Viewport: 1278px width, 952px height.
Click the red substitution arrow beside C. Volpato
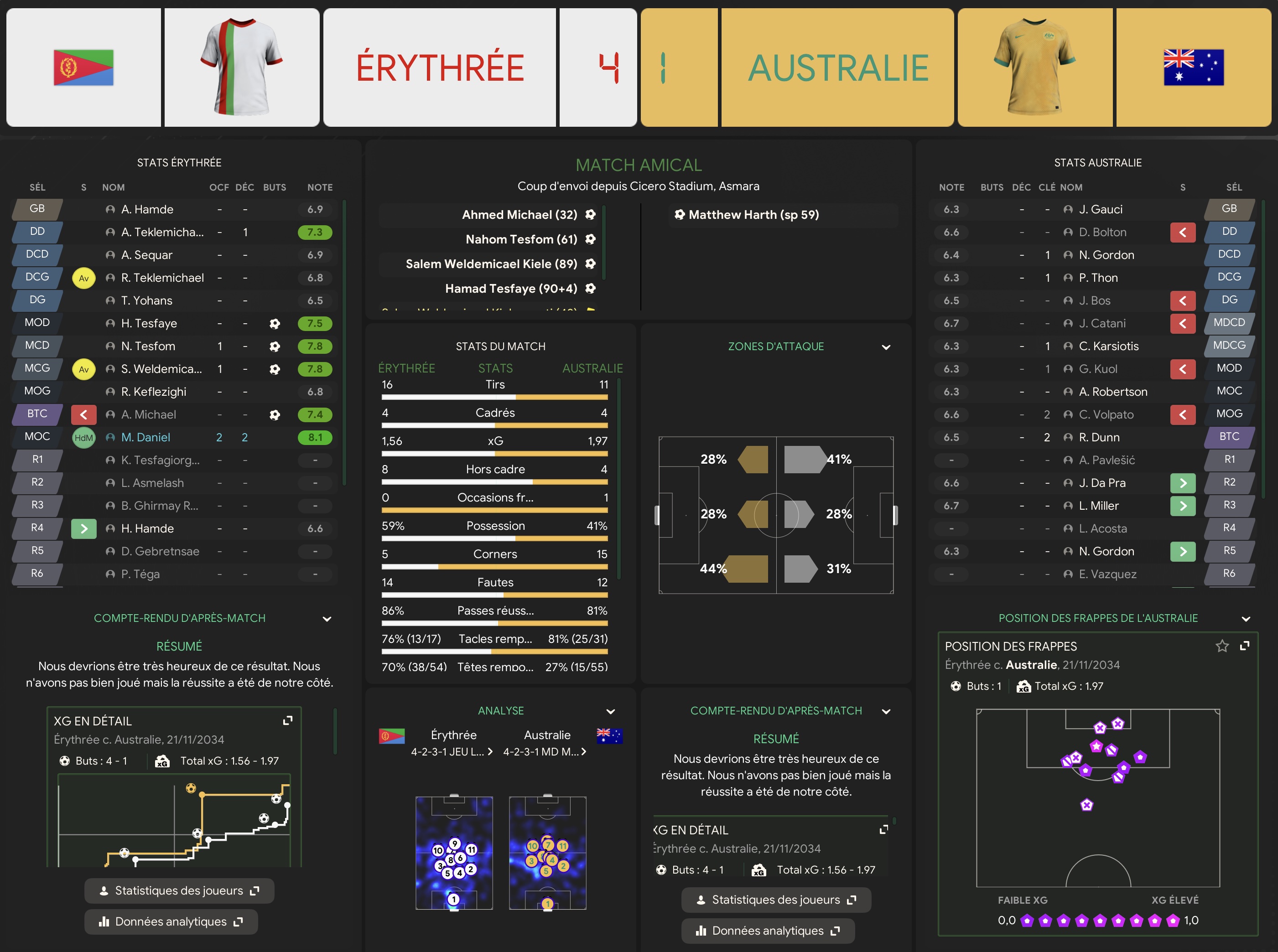pos(1183,414)
